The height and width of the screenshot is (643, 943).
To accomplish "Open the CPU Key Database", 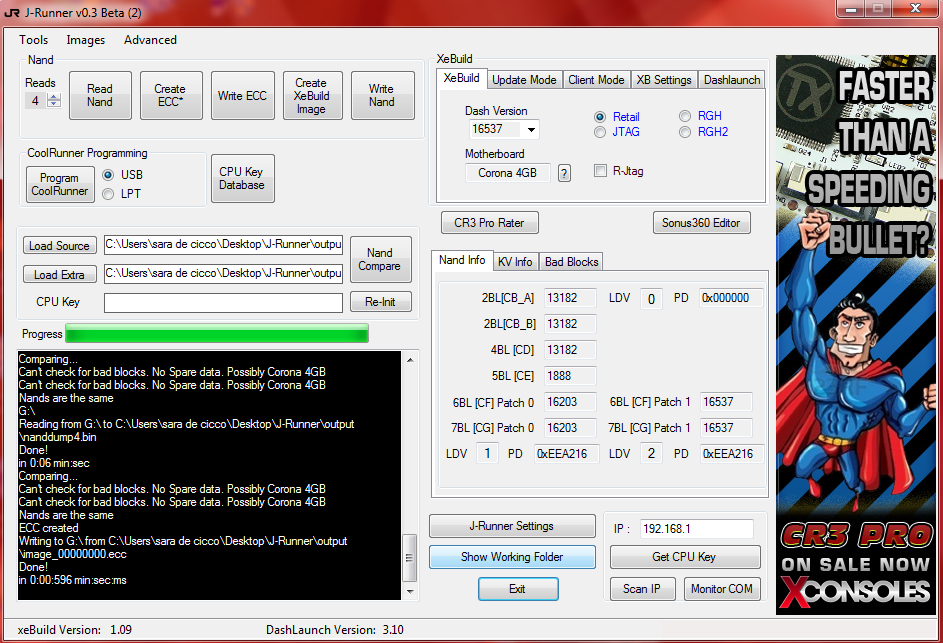I will [x=242, y=178].
